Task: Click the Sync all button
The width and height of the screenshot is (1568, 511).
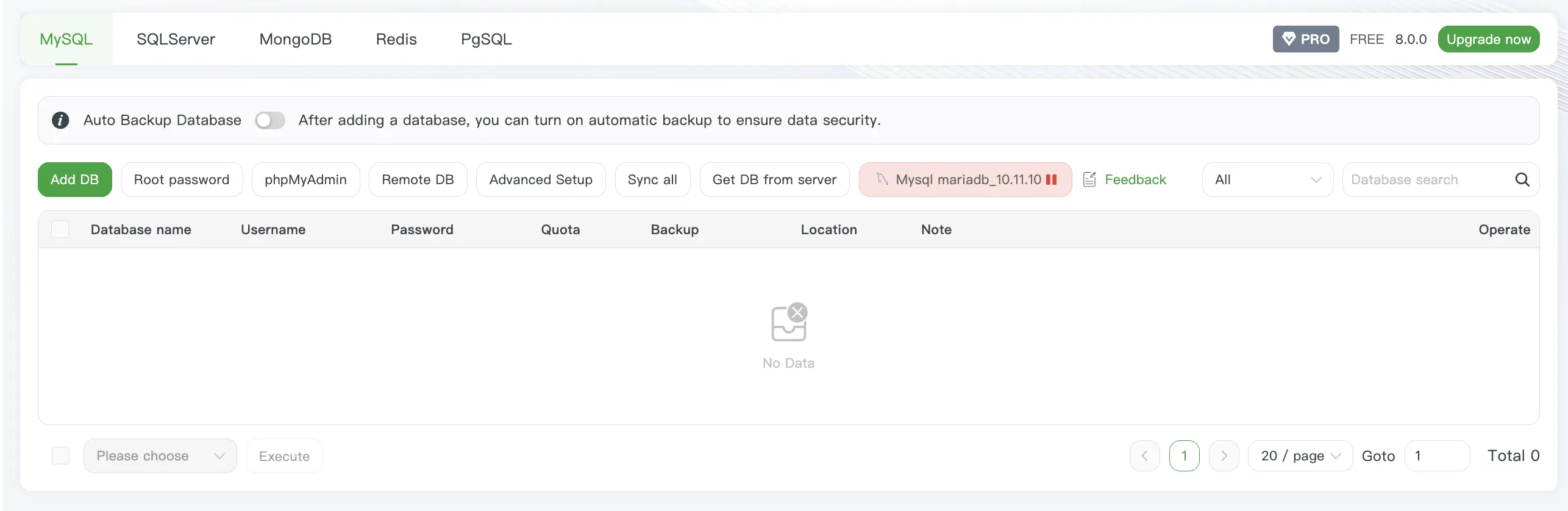Action: tap(652, 179)
